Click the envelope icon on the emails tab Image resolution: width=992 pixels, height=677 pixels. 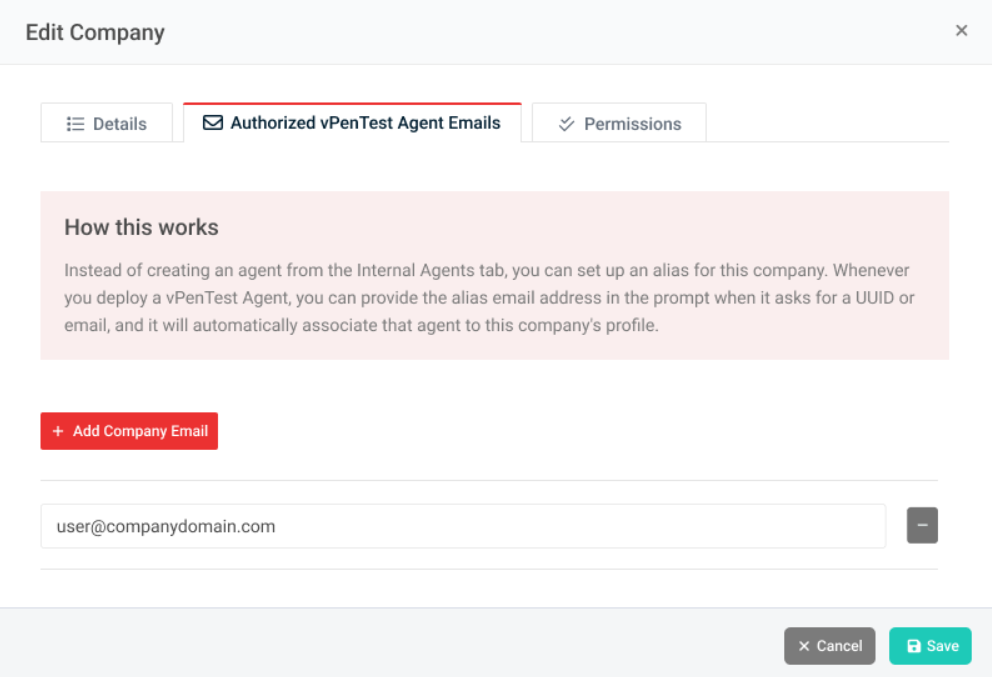click(212, 123)
